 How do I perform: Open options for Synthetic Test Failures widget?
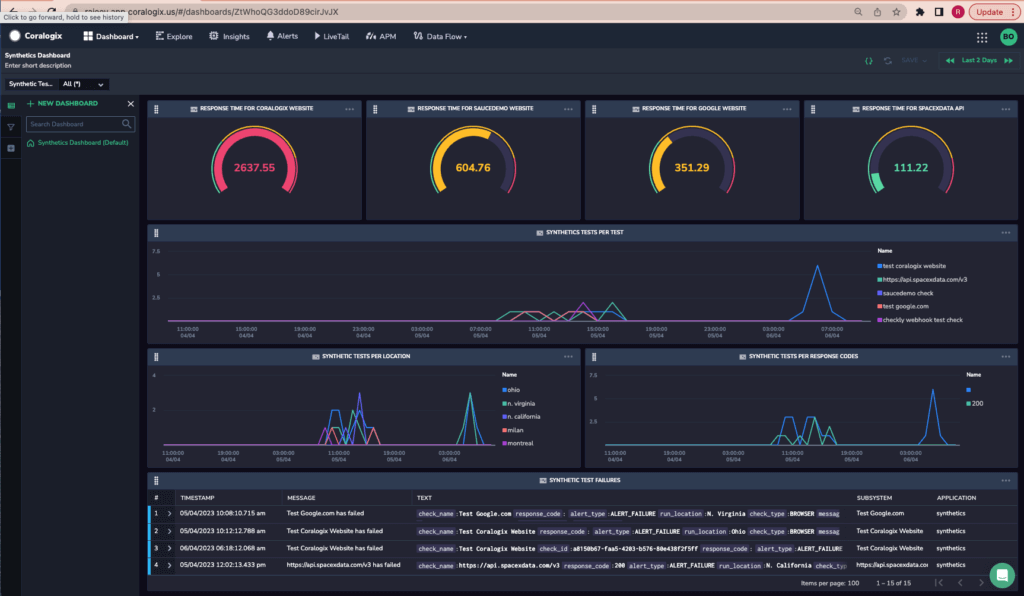click(x=1006, y=480)
